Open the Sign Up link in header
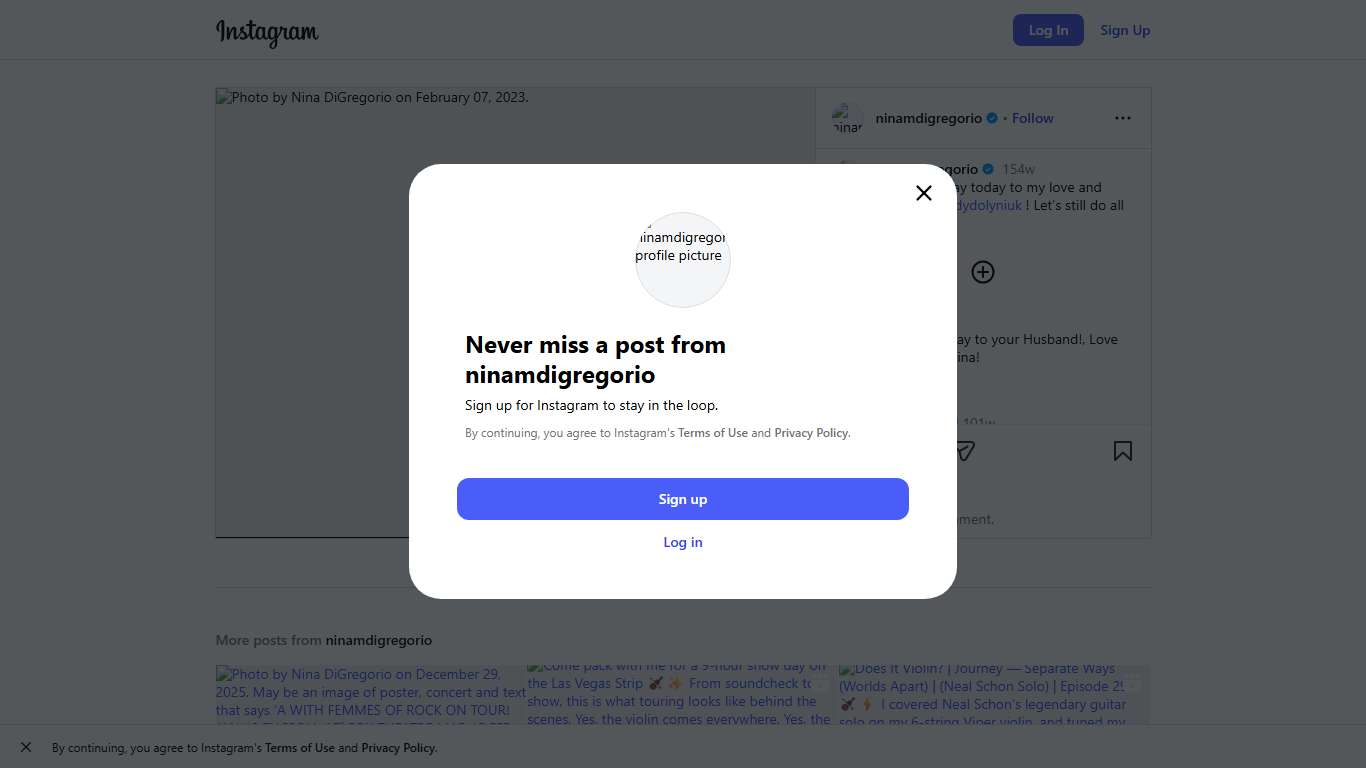The image size is (1366, 768). point(1125,30)
